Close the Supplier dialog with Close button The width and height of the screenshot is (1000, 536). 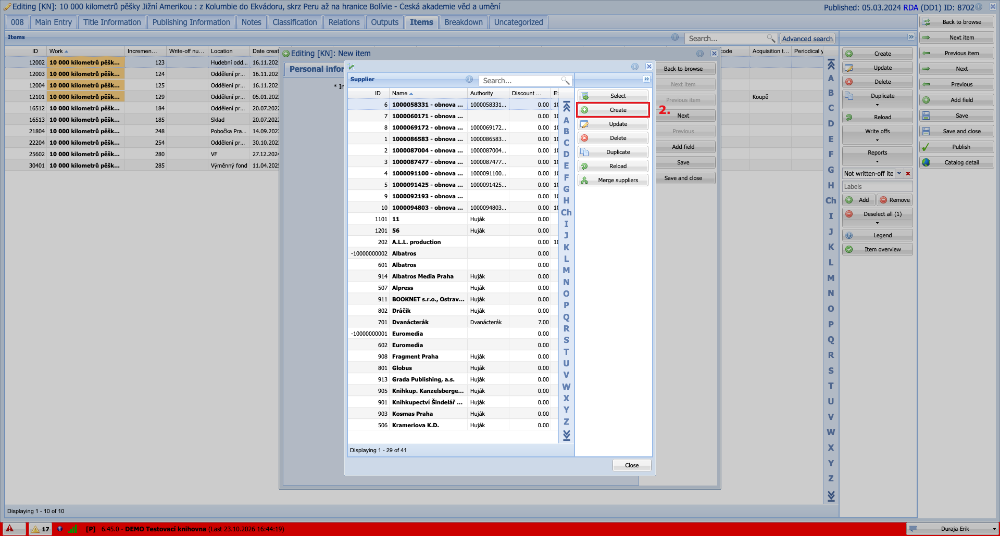[x=632, y=465]
